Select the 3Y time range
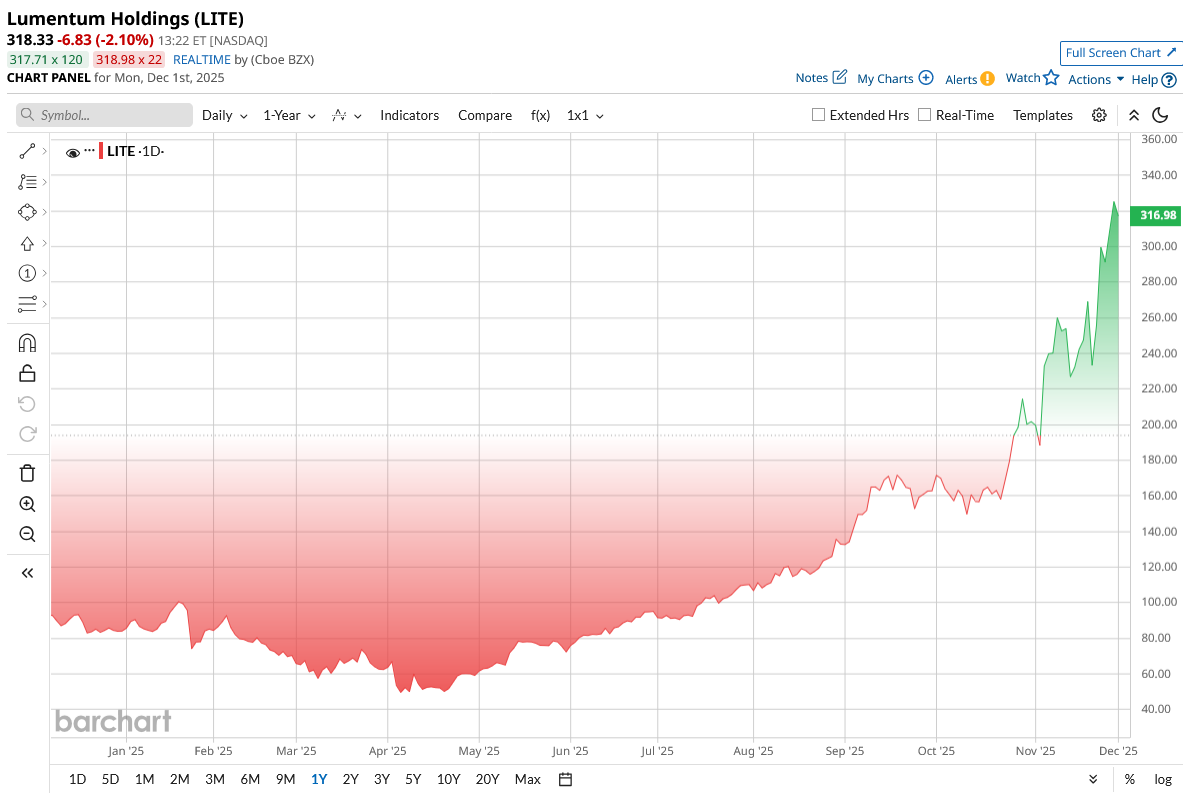Image resolution: width=1183 pixels, height=793 pixels. pos(382,779)
